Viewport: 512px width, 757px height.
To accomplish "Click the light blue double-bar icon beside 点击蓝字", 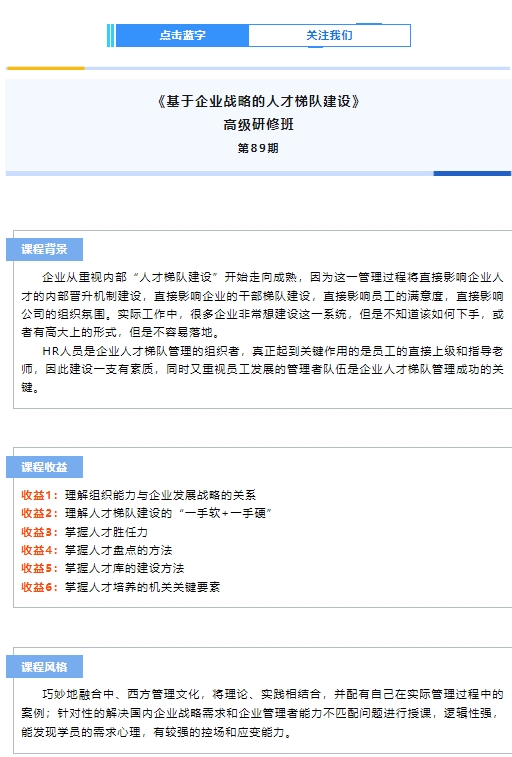I will [111, 35].
